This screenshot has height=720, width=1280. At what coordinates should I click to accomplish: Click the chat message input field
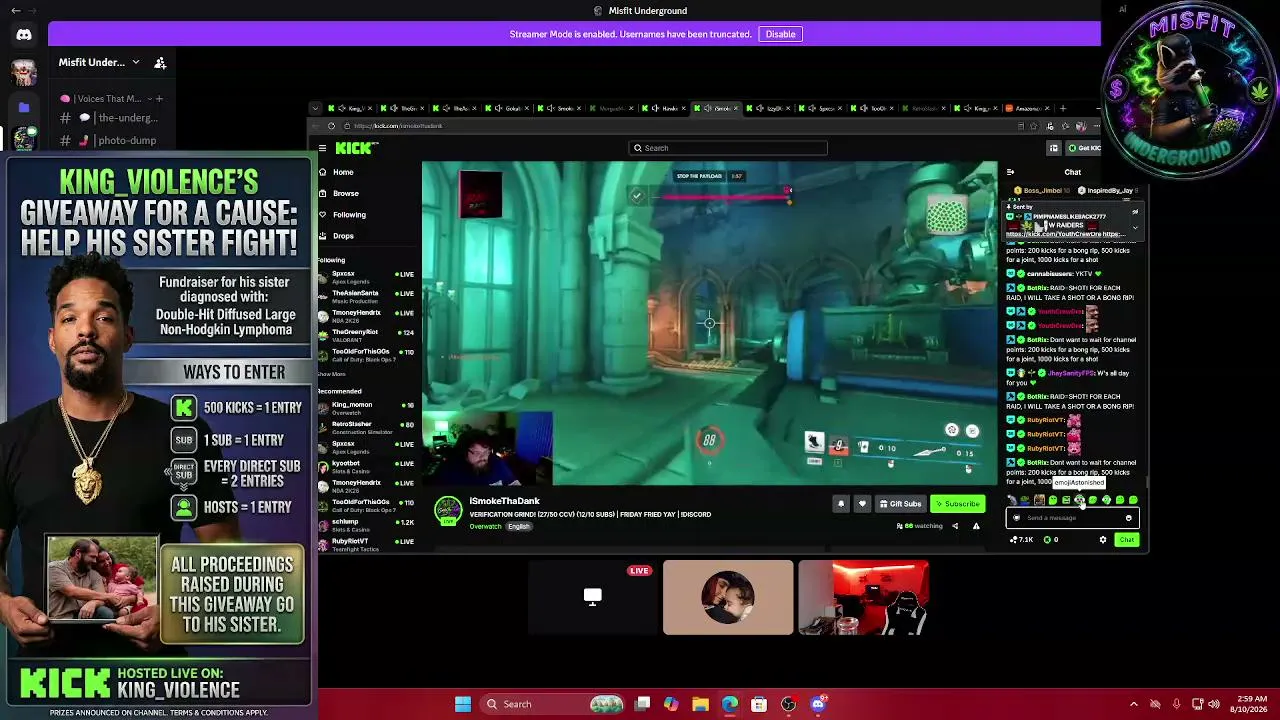[x=1071, y=518]
